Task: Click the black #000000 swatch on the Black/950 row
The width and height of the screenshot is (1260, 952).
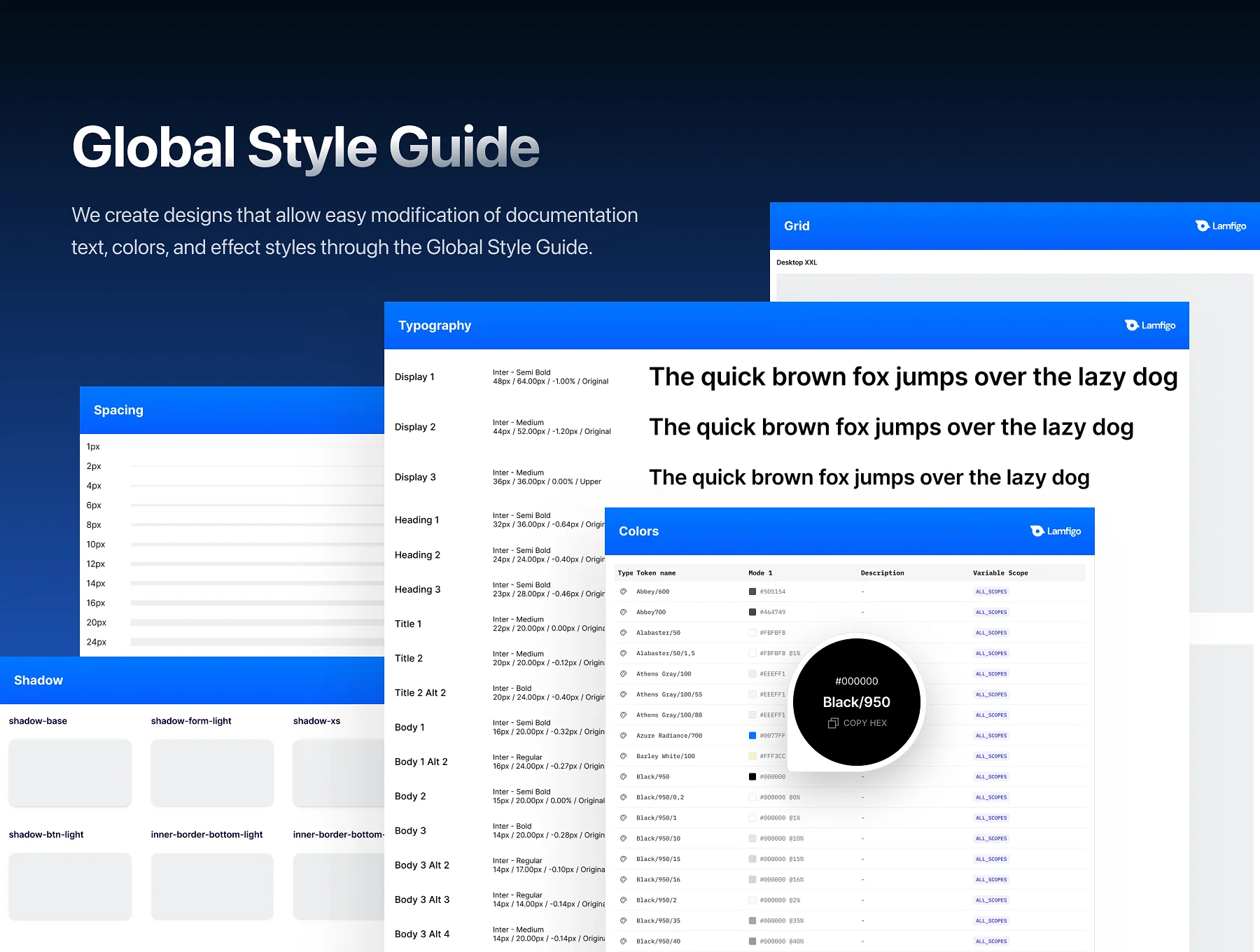Action: [752, 777]
